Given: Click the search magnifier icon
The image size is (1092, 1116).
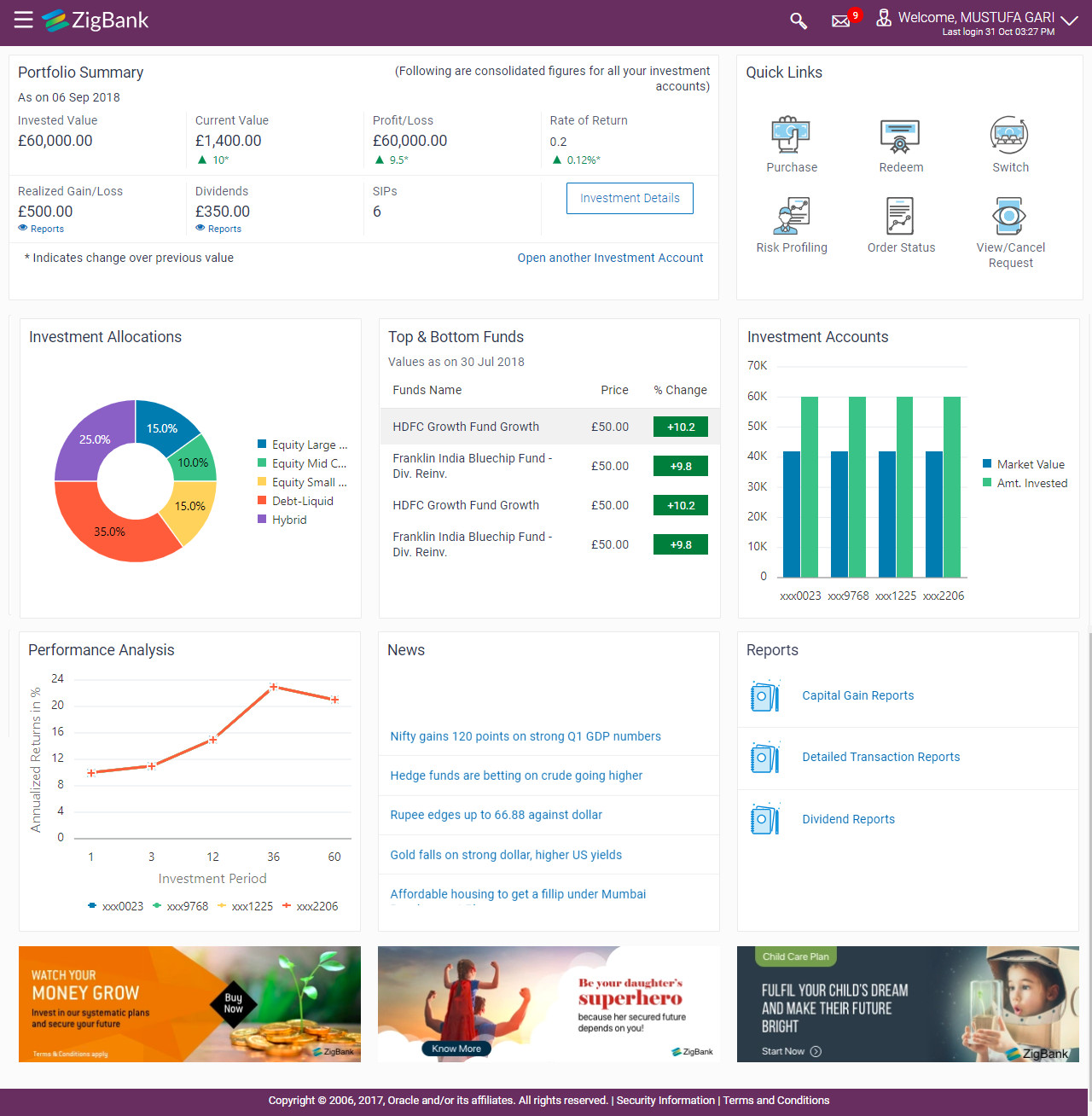Looking at the screenshot, I should [798, 20].
